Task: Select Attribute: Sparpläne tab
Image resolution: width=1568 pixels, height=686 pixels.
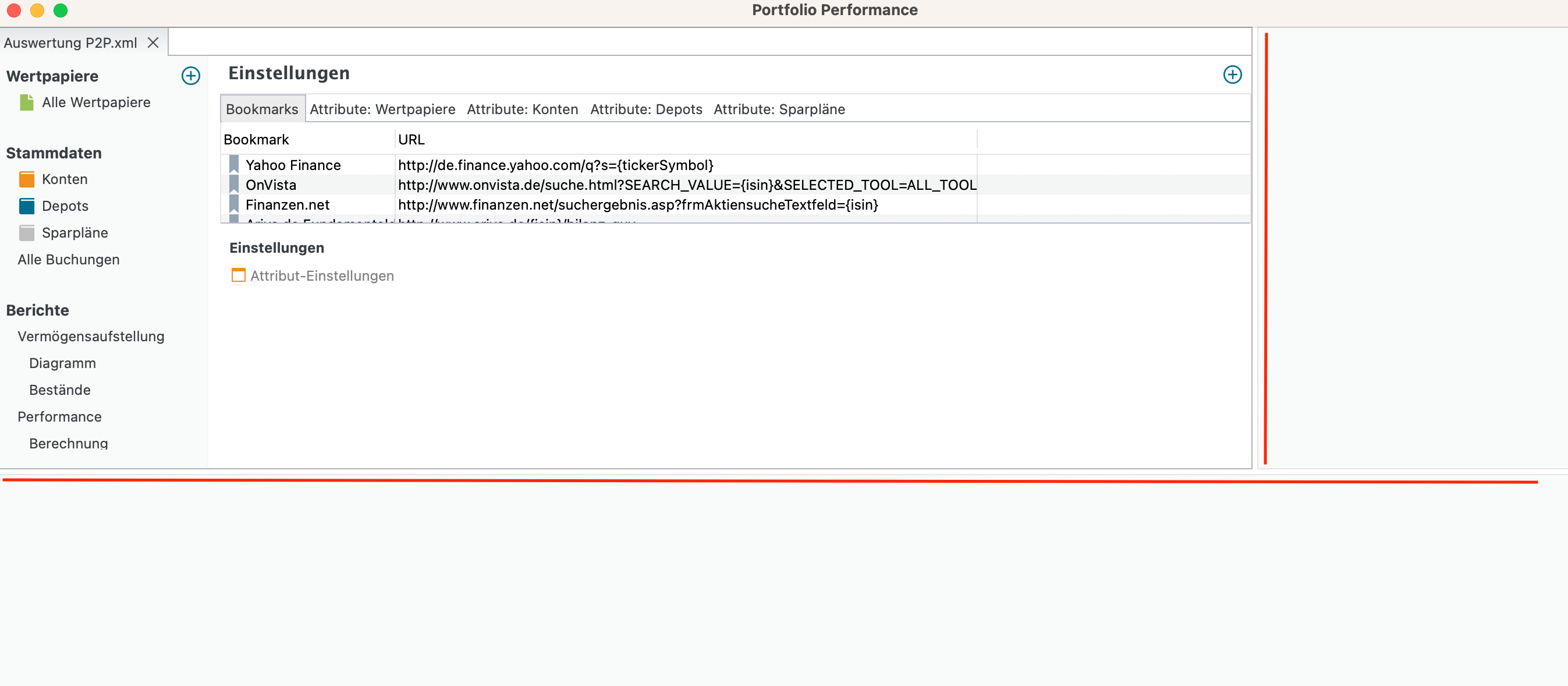Action: click(779, 109)
